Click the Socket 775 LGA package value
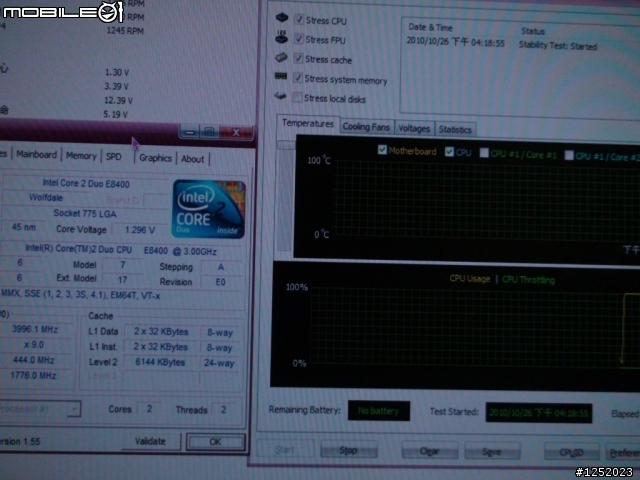Viewport: 640px width, 480px height. [85, 213]
